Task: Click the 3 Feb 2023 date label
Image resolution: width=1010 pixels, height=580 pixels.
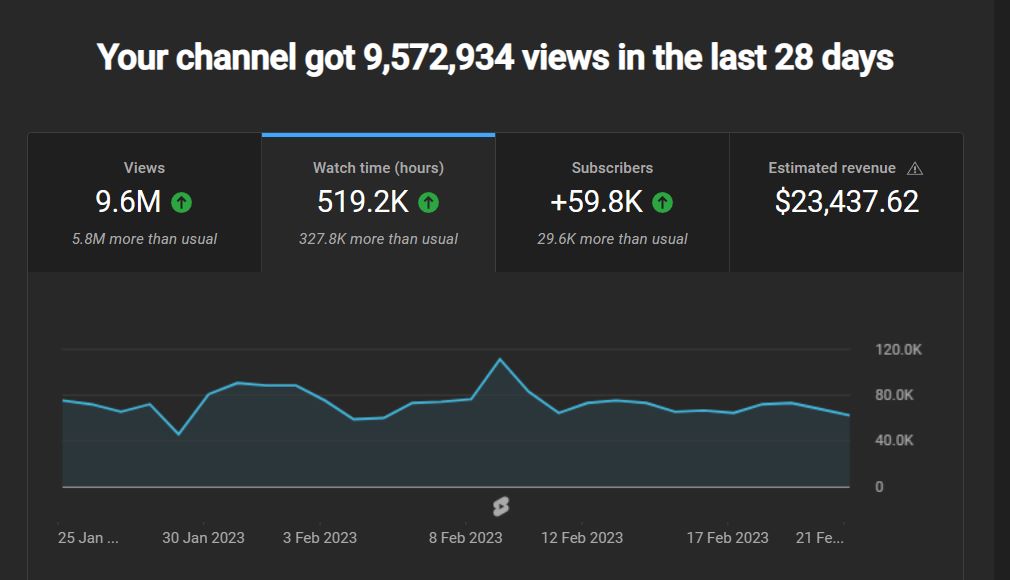Action: coord(320,538)
